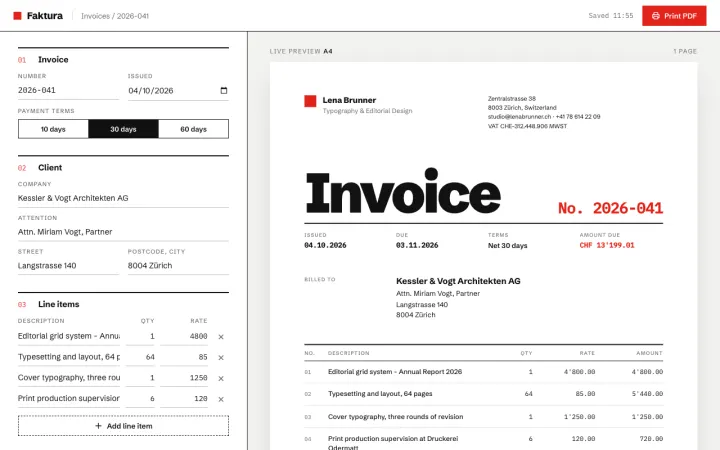720x450 pixels.
Task: Edit the Company field Kessler & Vogt
Action: pyautogui.click(x=123, y=198)
